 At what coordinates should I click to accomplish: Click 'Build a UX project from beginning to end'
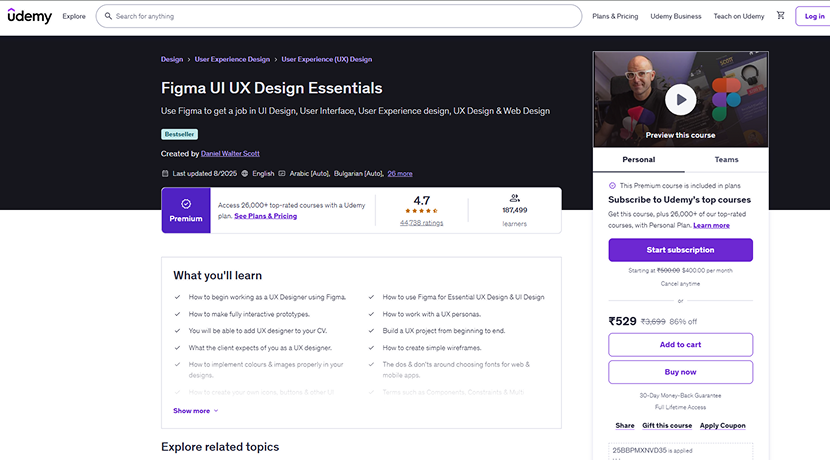click(444, 331)
